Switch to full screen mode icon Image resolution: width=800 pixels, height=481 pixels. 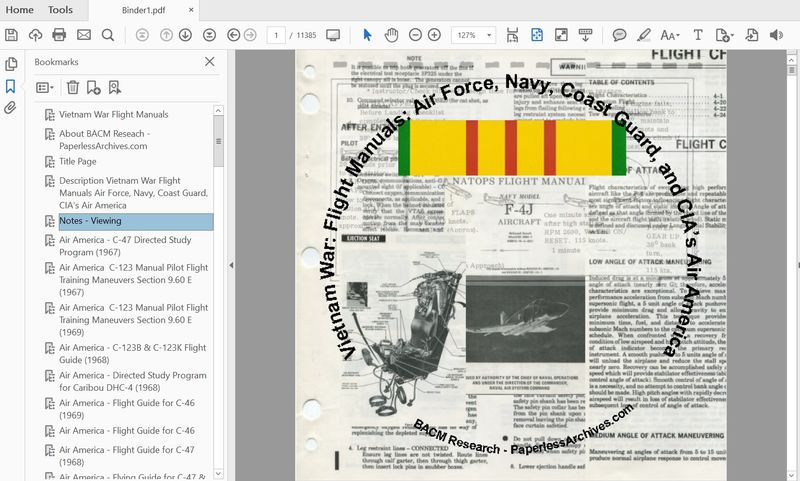pos(561,35)
